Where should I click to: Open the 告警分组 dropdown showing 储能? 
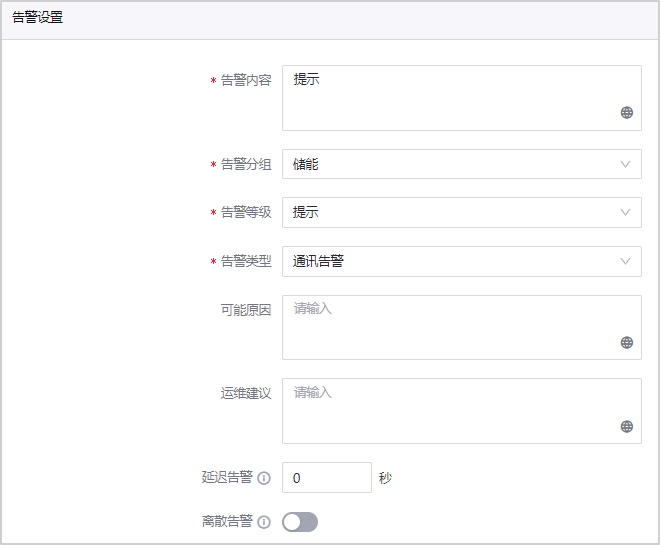coord(450,164)
